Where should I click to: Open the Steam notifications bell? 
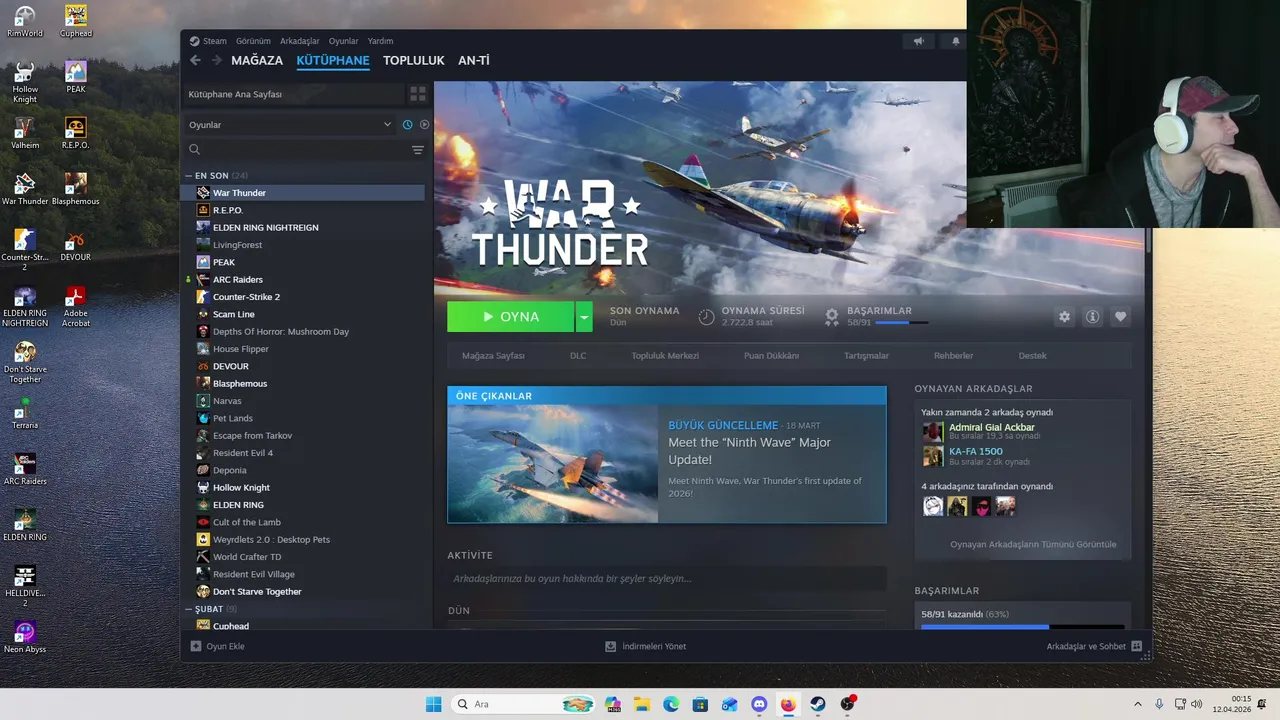[x=955, y=41]
